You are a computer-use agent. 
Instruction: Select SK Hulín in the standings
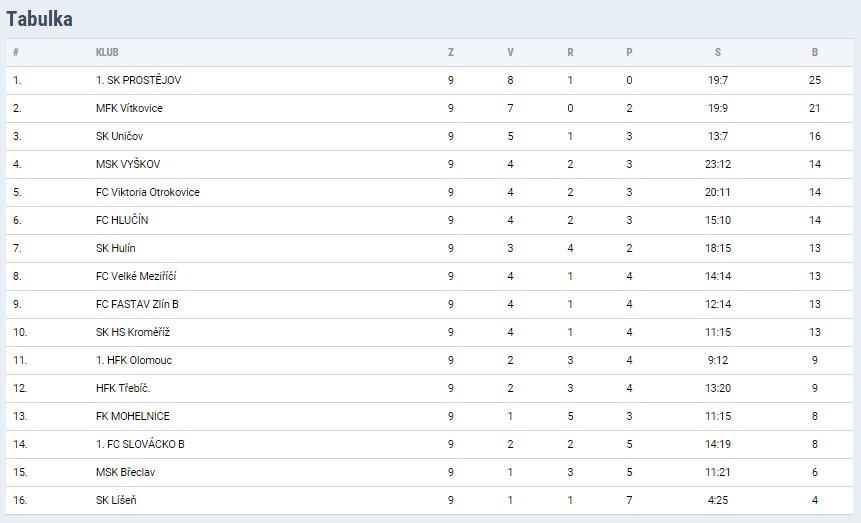point(117,248)
